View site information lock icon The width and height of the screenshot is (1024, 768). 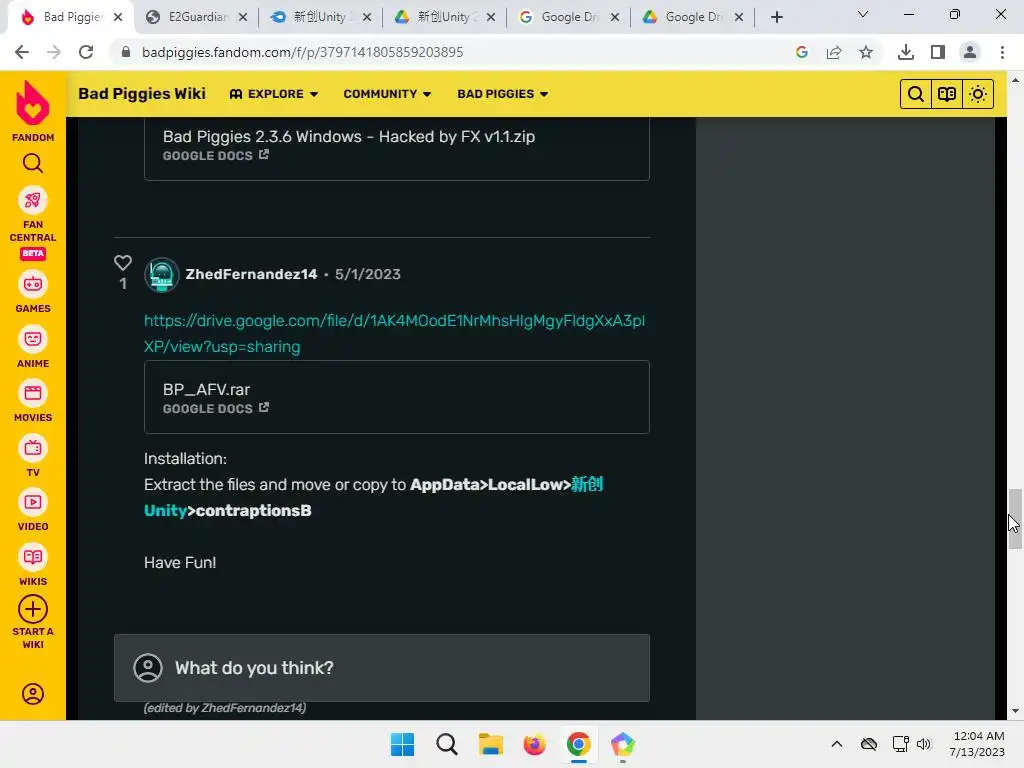pyautogui.click(x=126, y=52)
